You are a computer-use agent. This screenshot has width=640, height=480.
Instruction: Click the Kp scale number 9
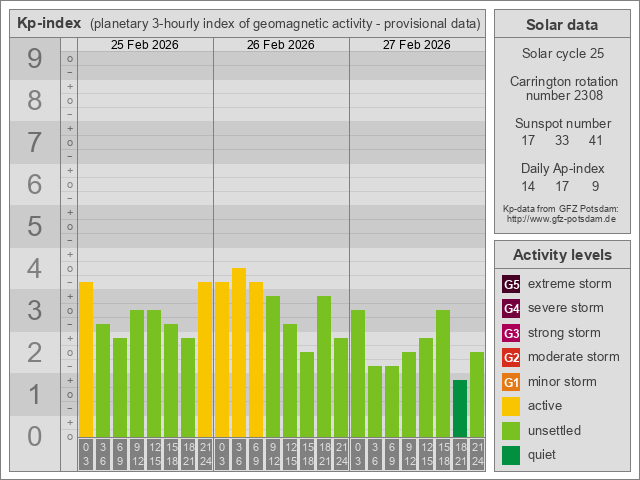pyautogui.click(x=34, y=59)
